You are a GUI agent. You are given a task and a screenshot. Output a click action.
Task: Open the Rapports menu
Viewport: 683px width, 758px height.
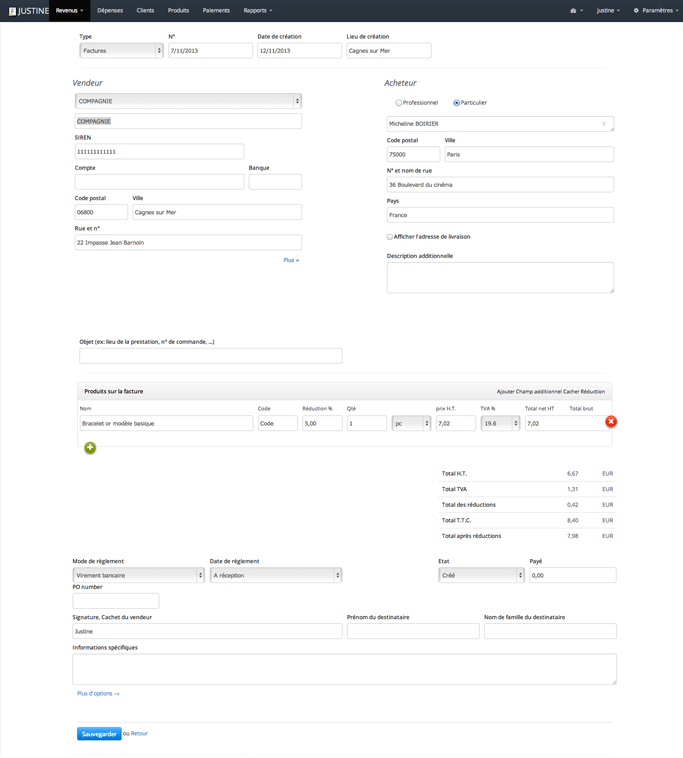point(258,11)
